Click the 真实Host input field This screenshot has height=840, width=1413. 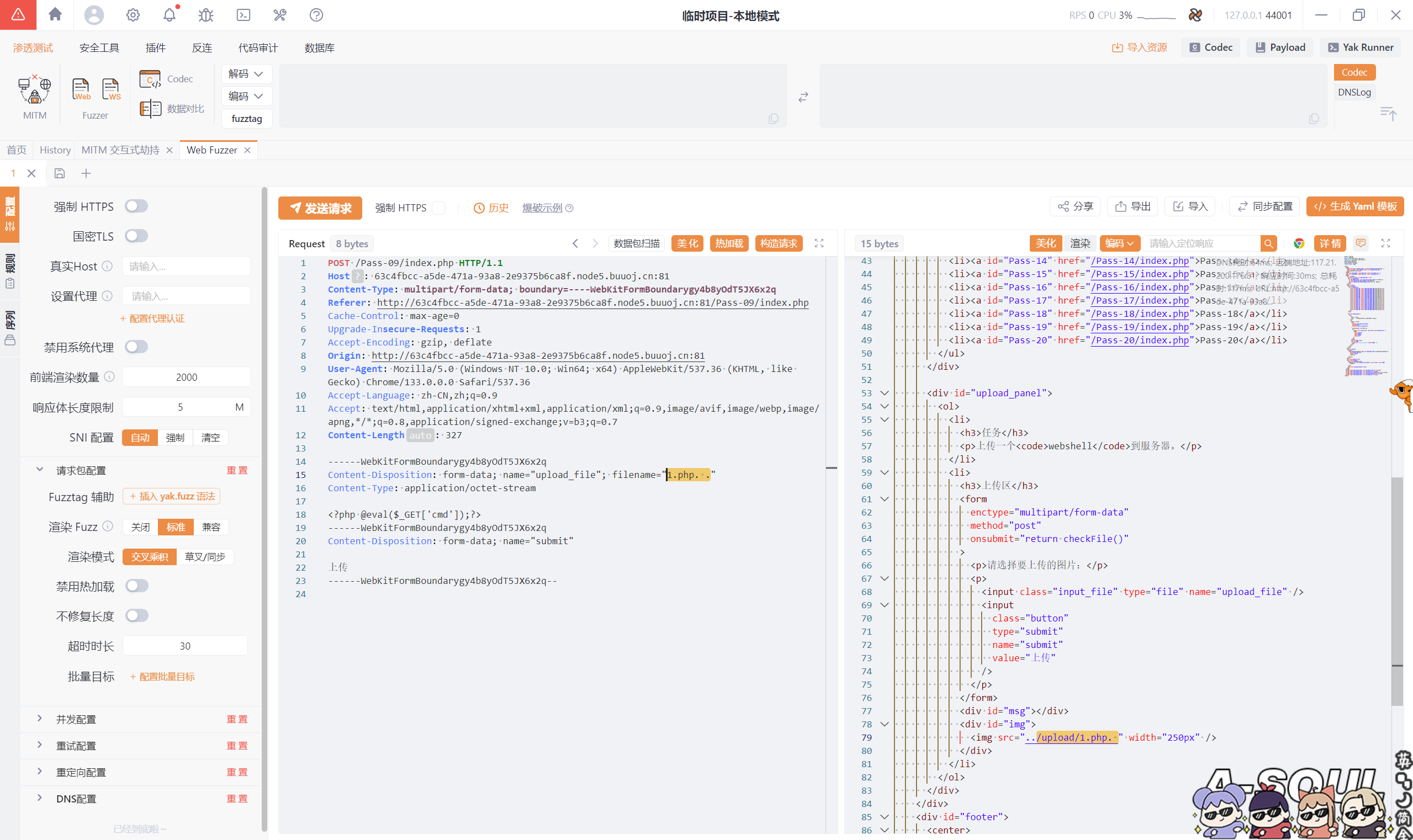click(x=186, y=266)
